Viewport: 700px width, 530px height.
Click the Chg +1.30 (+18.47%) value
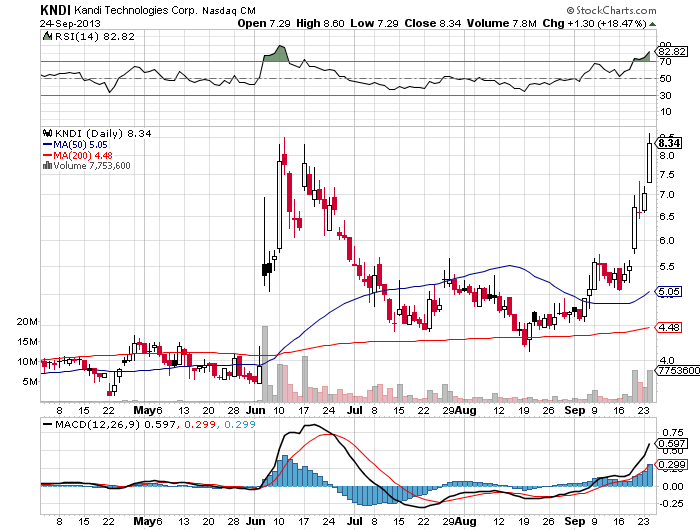click(x=594, y=23)
